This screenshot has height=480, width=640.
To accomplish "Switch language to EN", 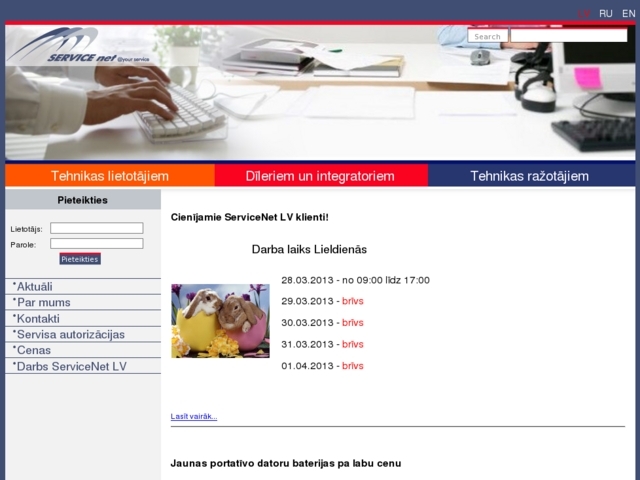I will [629, 13].
